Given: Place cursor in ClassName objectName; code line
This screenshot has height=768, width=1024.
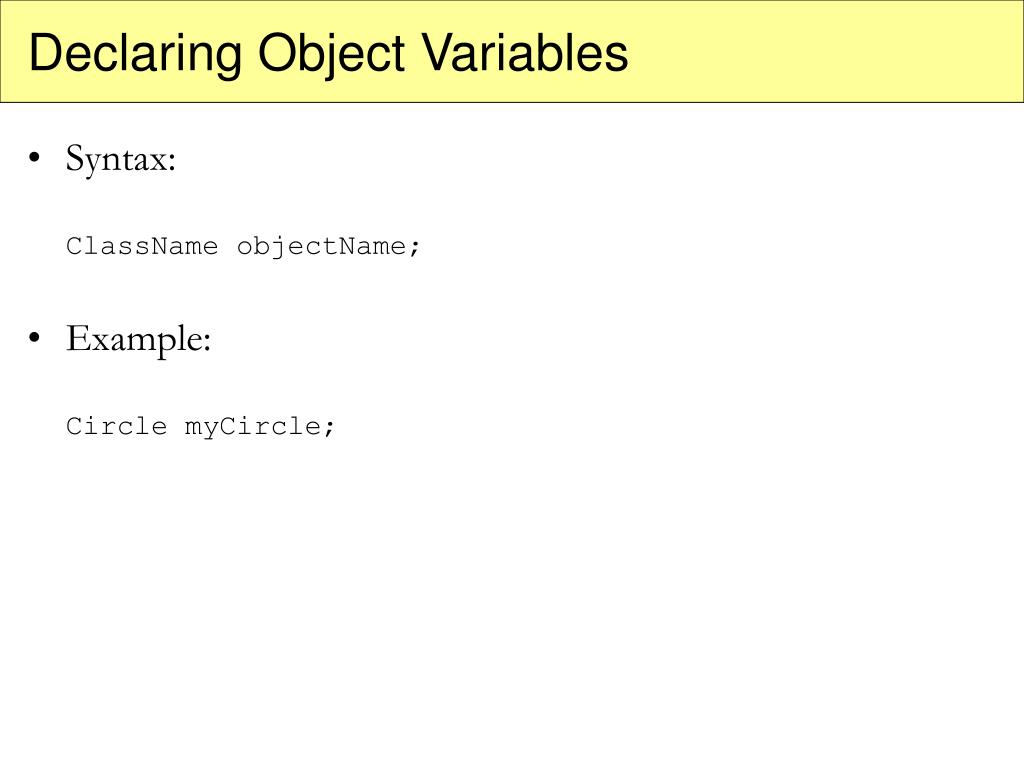Looking at the screenshot, I should (x=242, y=248).
